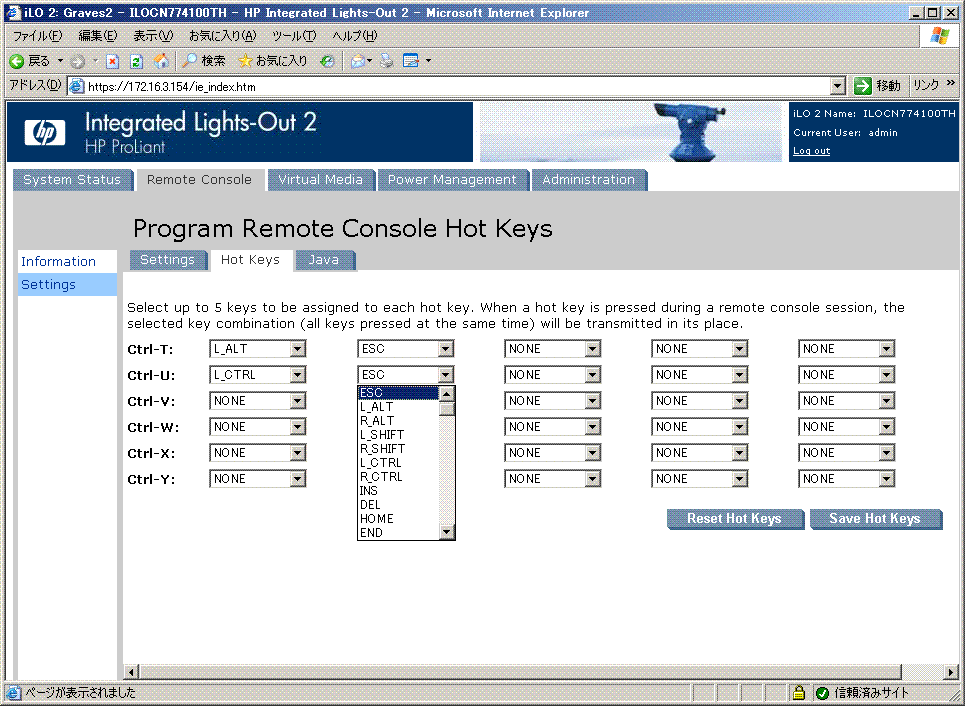Select L_CTRL in the open dropdown list
This screenshot has width=965, height=706.
(399, 463)
